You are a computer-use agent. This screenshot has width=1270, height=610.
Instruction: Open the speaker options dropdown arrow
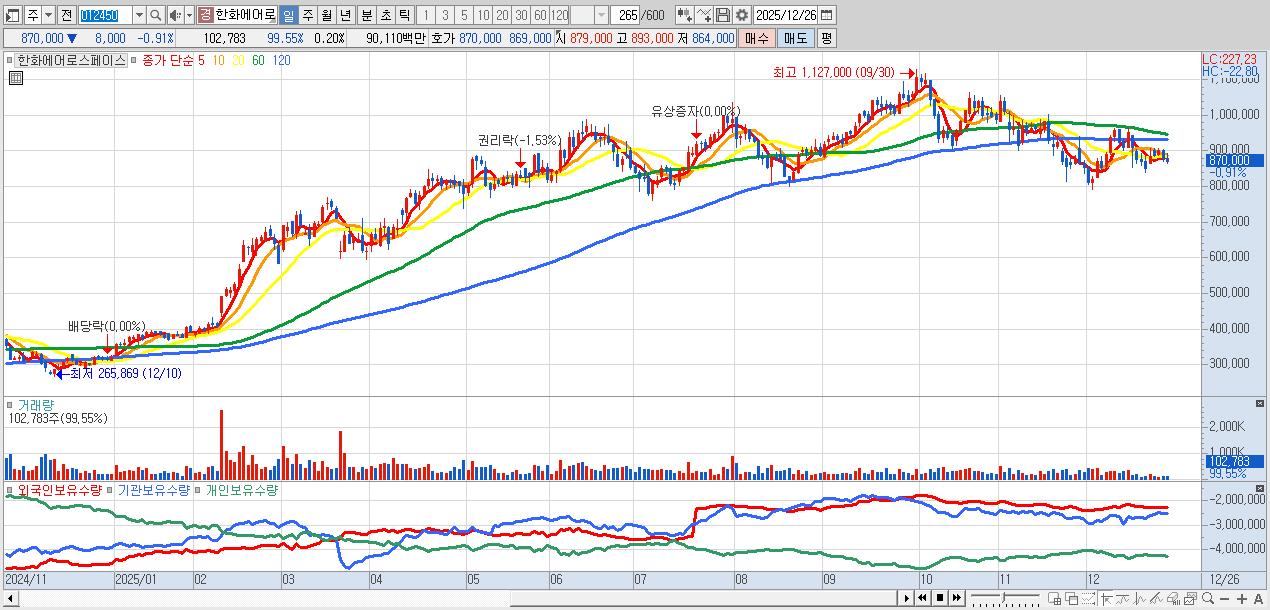pos(189,15)
